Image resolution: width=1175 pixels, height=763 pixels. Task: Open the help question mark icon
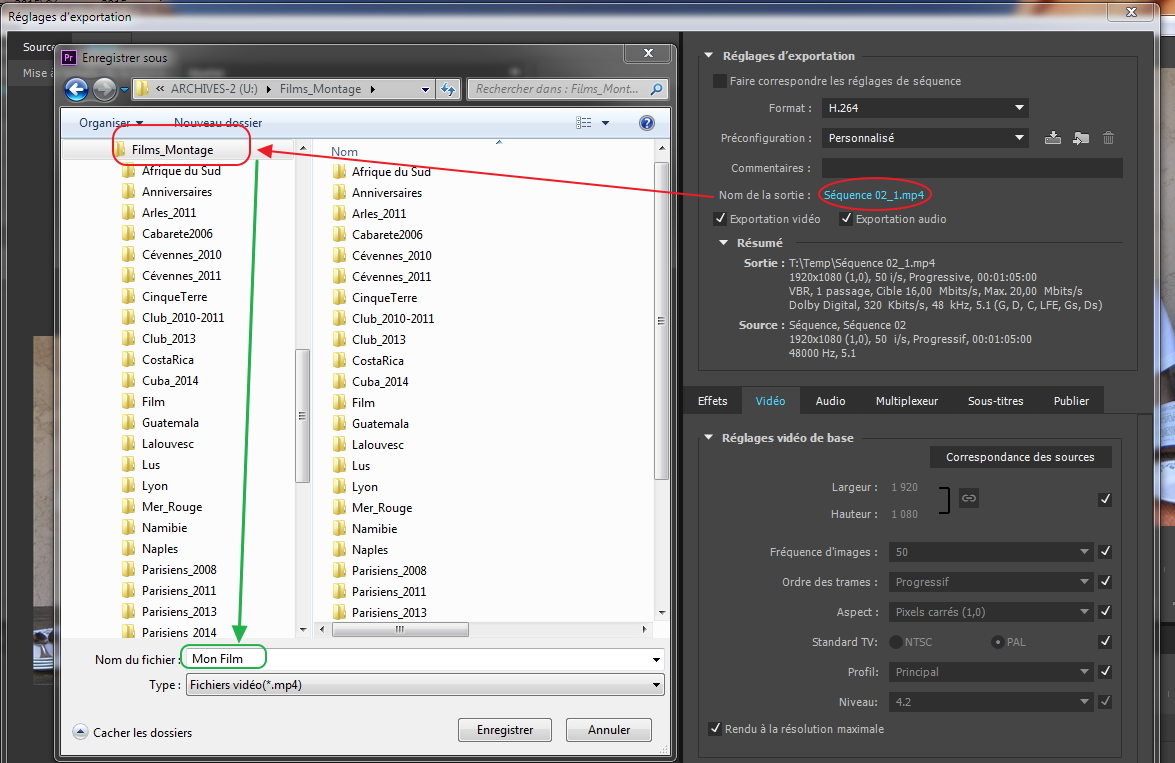646,123
